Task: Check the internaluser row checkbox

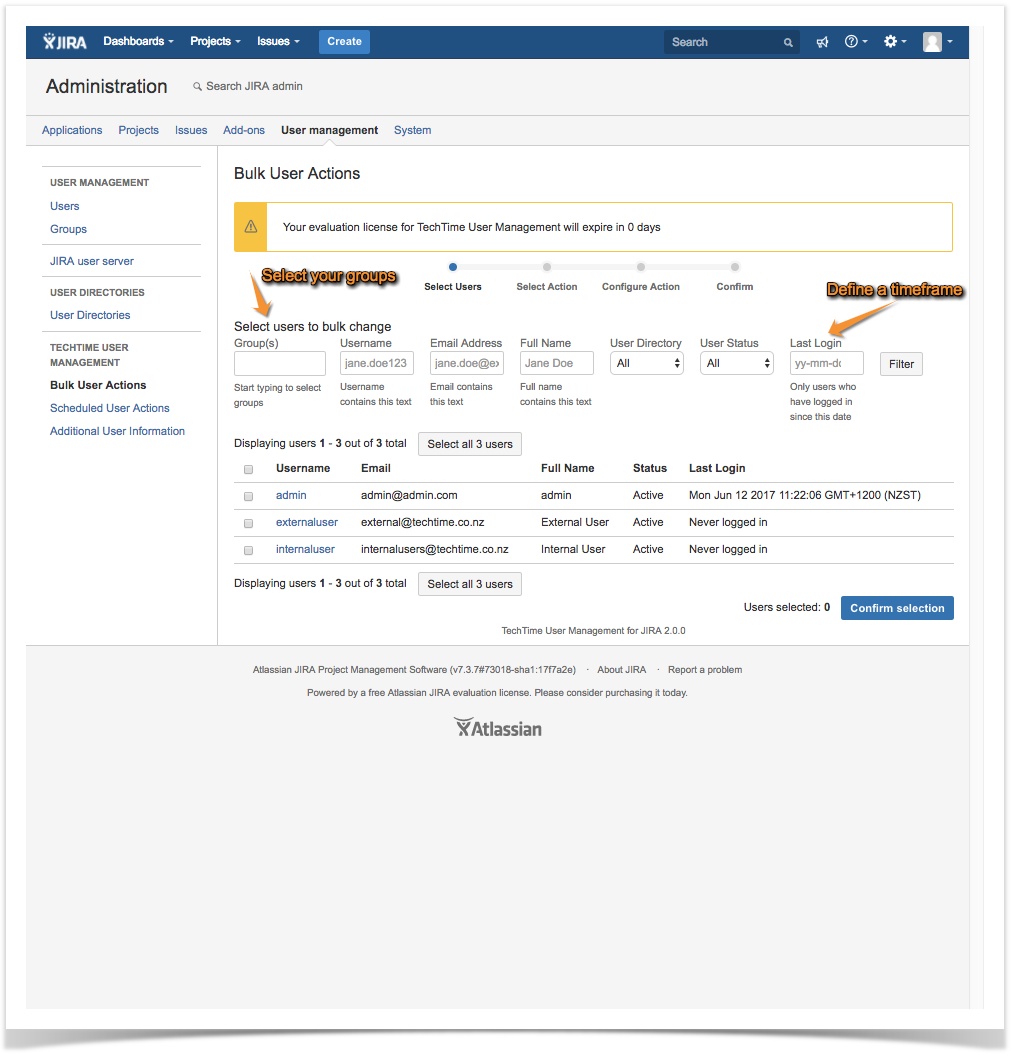Action: click(250, 553)
